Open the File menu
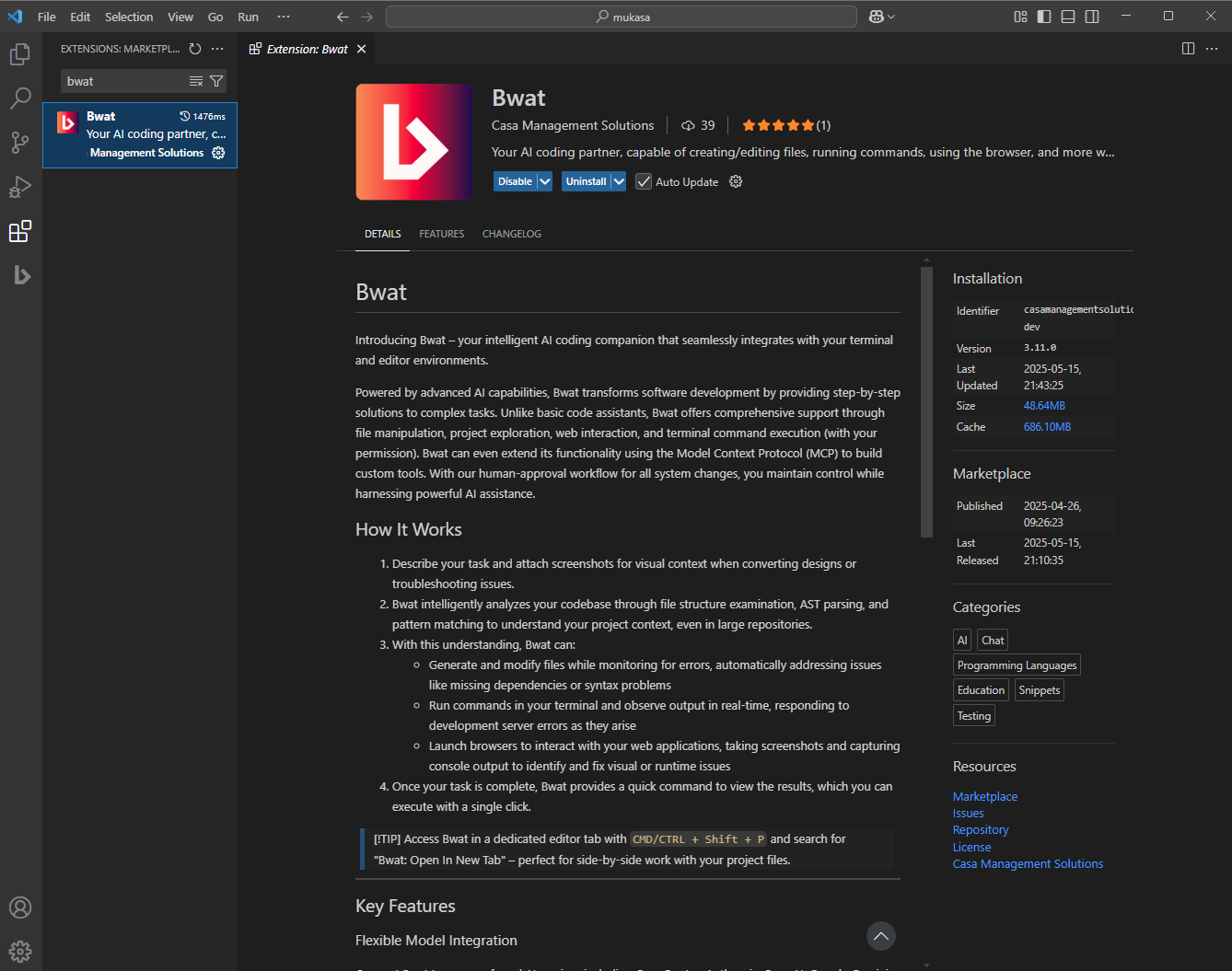 click(47, 17)
